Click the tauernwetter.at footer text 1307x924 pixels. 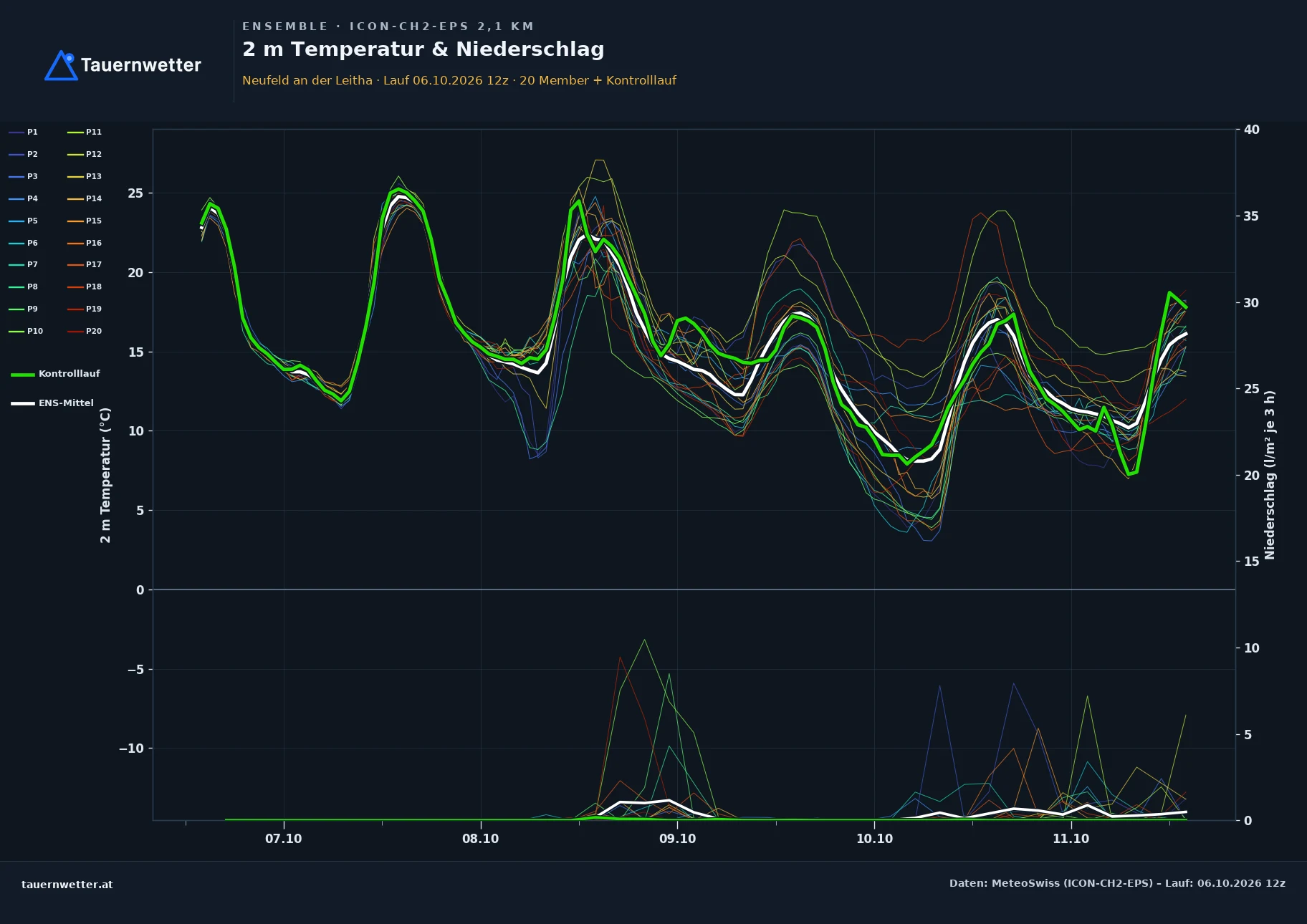[67, 884]
